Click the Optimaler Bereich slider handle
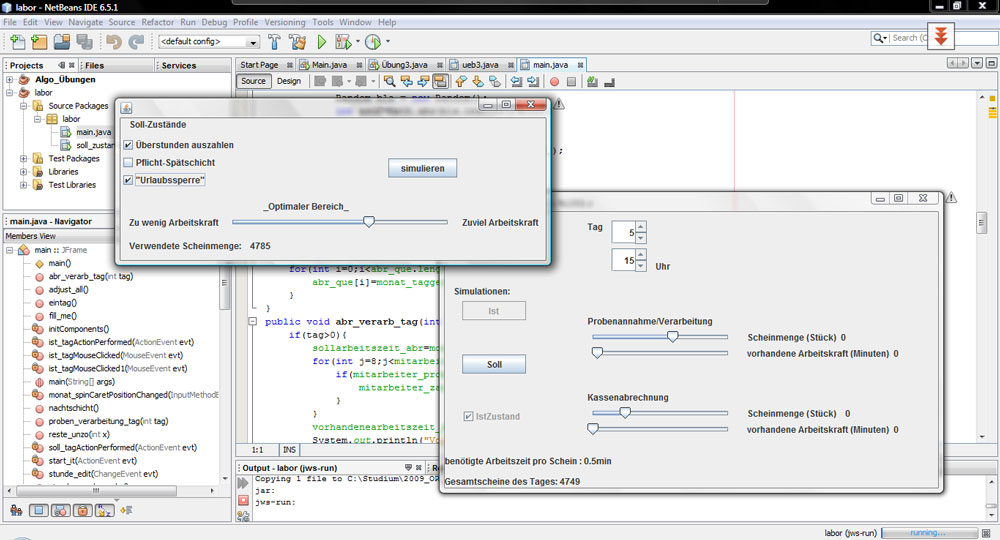Image resolution: width=1000 pixels, height=540 pixels. pyautogui.click(x=368, y=222)
